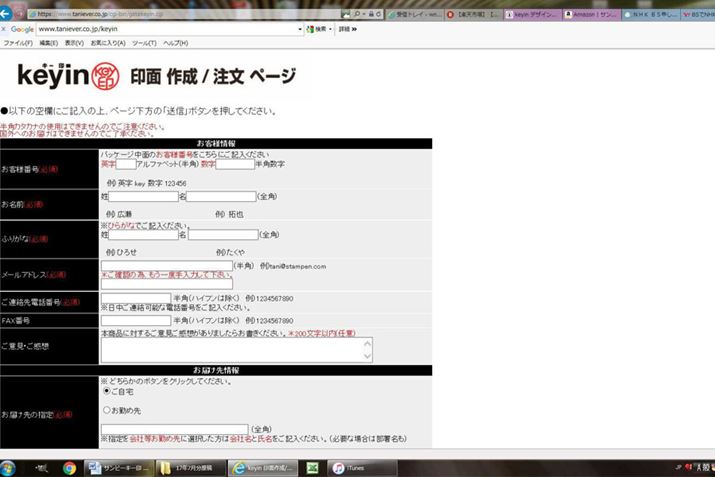Click the Chrome icon in the taskbar
Screen dimensions: 715x477
(x=69, y=467)
